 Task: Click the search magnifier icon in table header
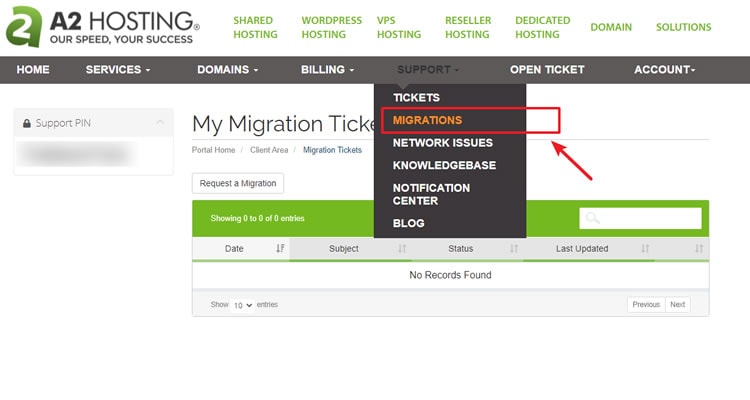click(592, 218)
